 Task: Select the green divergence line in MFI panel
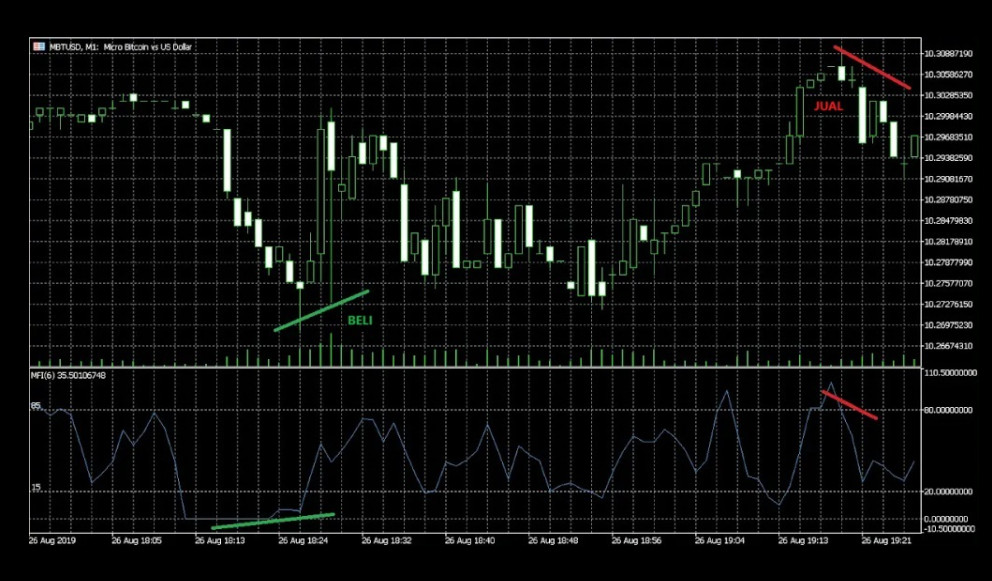[x=272, y=521]
